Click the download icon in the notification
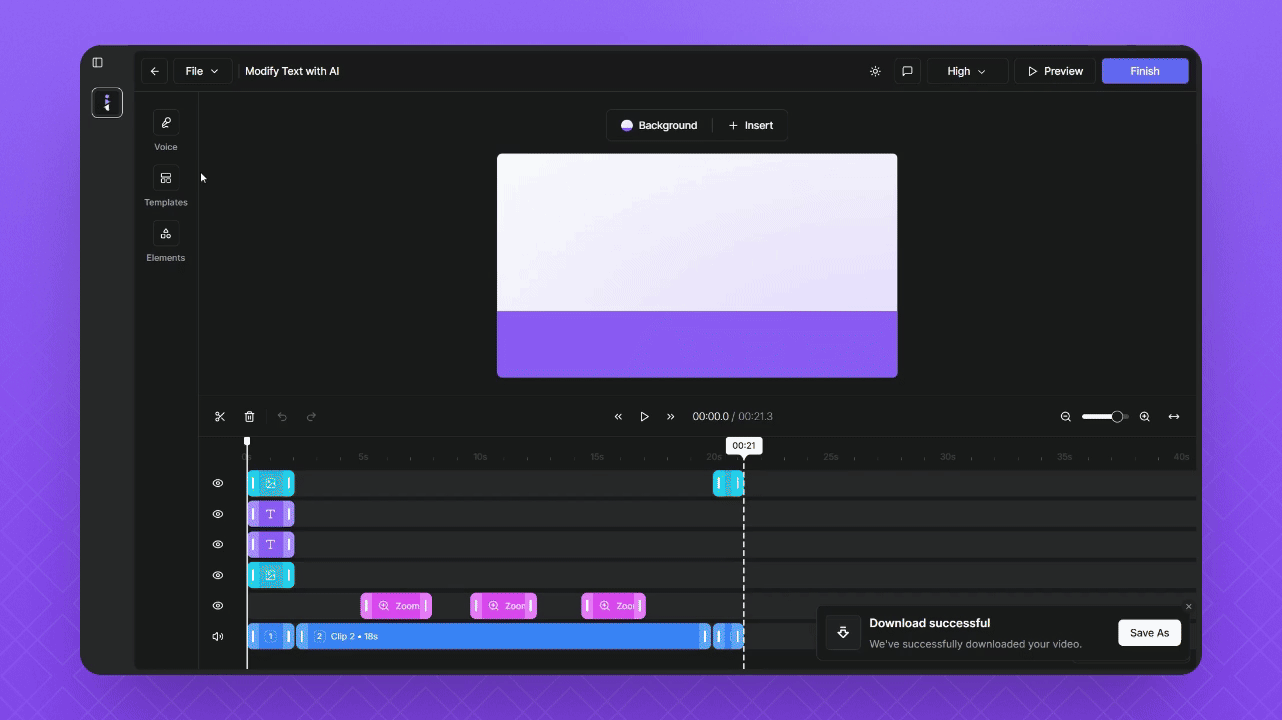Viewport: 1282px width, 720px height. click(x=843, y=633)
